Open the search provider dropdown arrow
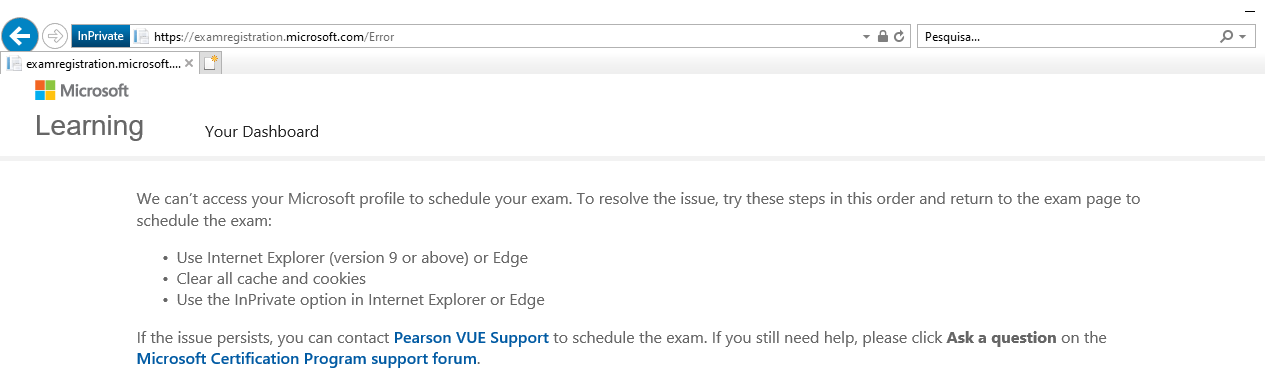The image size is (1265, 390). (x=1242, y=37)
